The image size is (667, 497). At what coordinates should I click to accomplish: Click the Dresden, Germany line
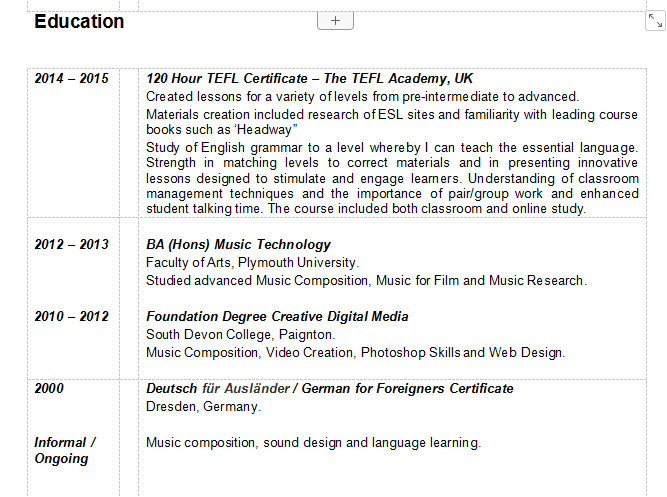[x=203, y=406]
